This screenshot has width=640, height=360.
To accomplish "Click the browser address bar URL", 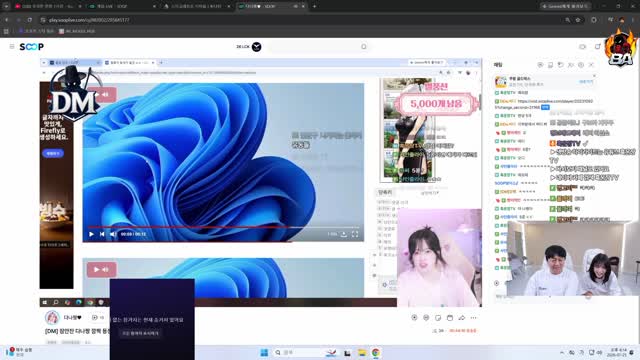I will pos(89,20).
